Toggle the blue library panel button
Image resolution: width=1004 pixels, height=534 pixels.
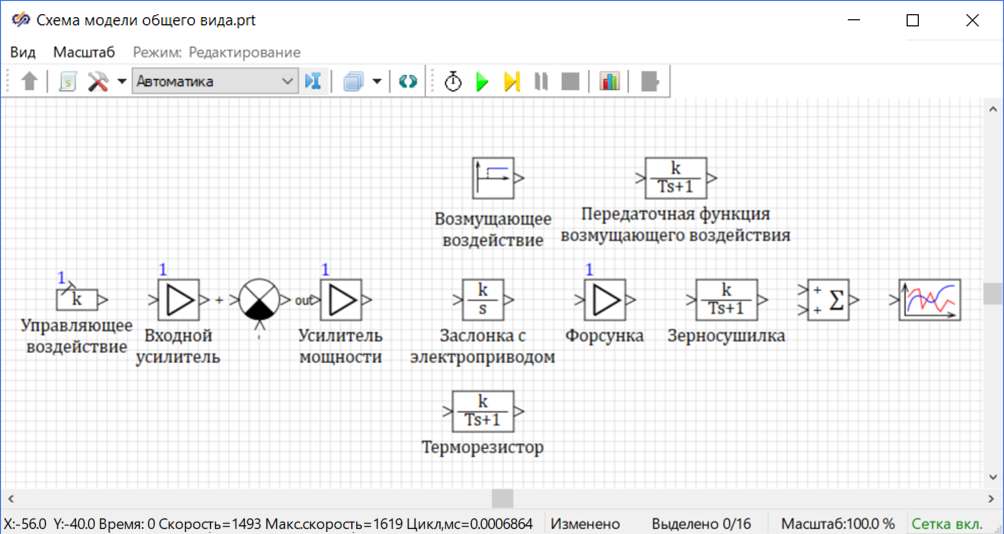314,82
